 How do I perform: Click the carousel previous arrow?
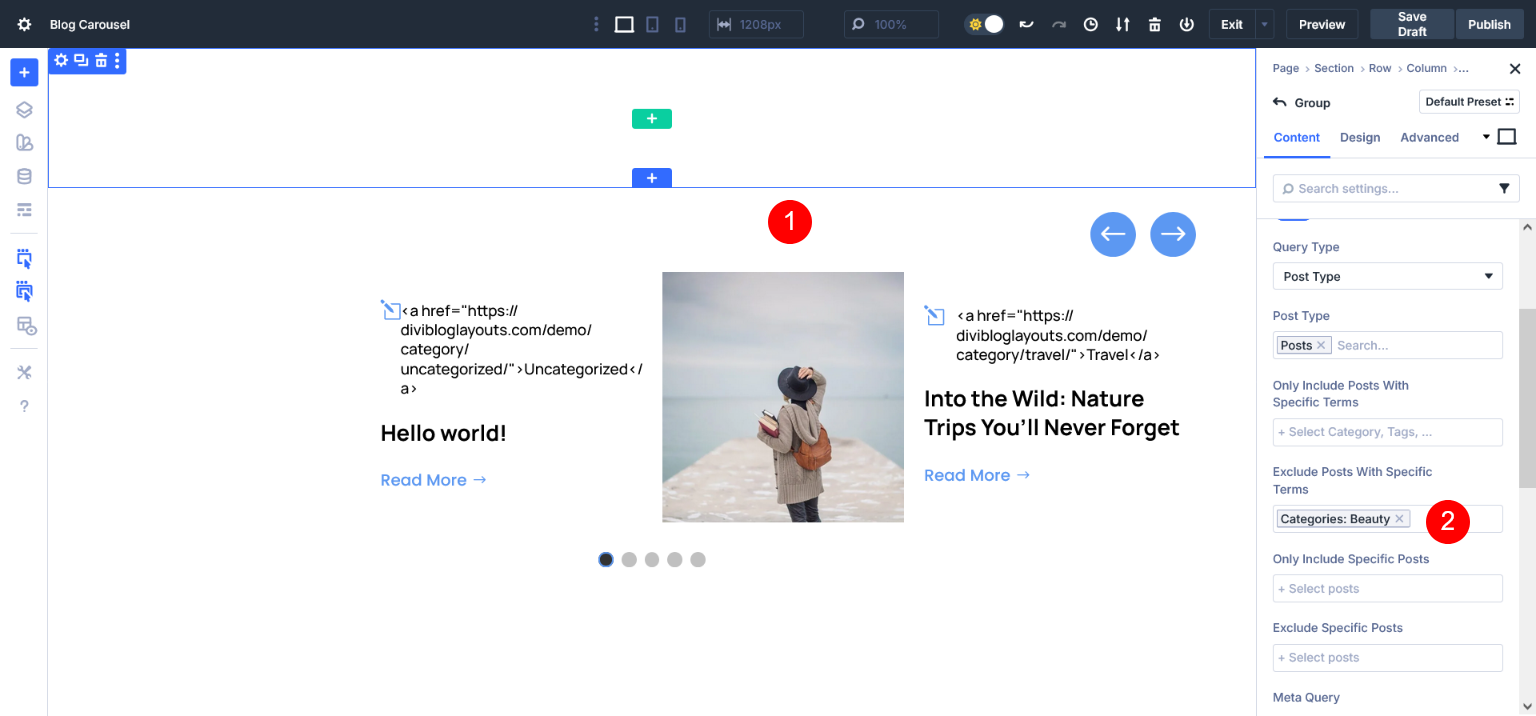click(x=1113, y=234)
